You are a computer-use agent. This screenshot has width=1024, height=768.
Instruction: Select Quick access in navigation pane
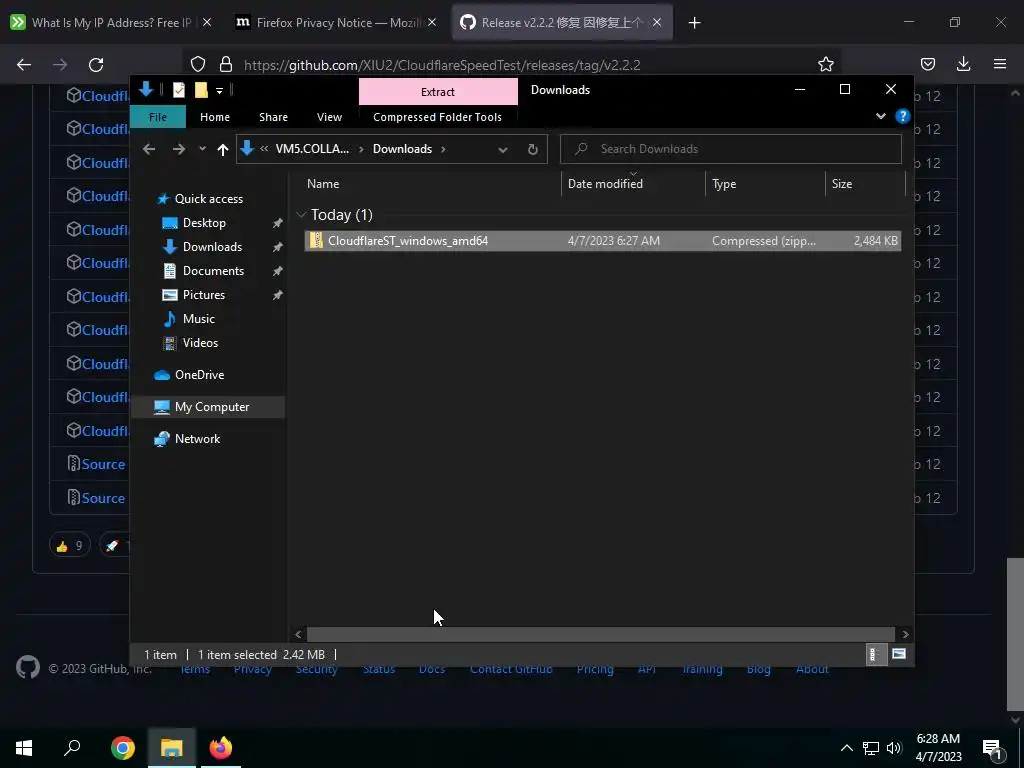pyautogui.click(x=208, y=199)
